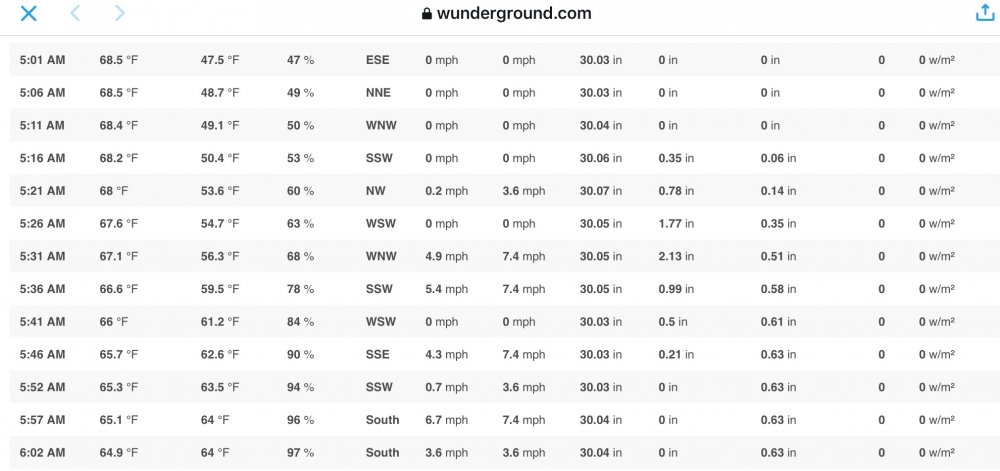Image resolution: width=1000 pixels, height=471 pixels.
Task: Click the 6.7 mph wind speed value
Action: 446,420
